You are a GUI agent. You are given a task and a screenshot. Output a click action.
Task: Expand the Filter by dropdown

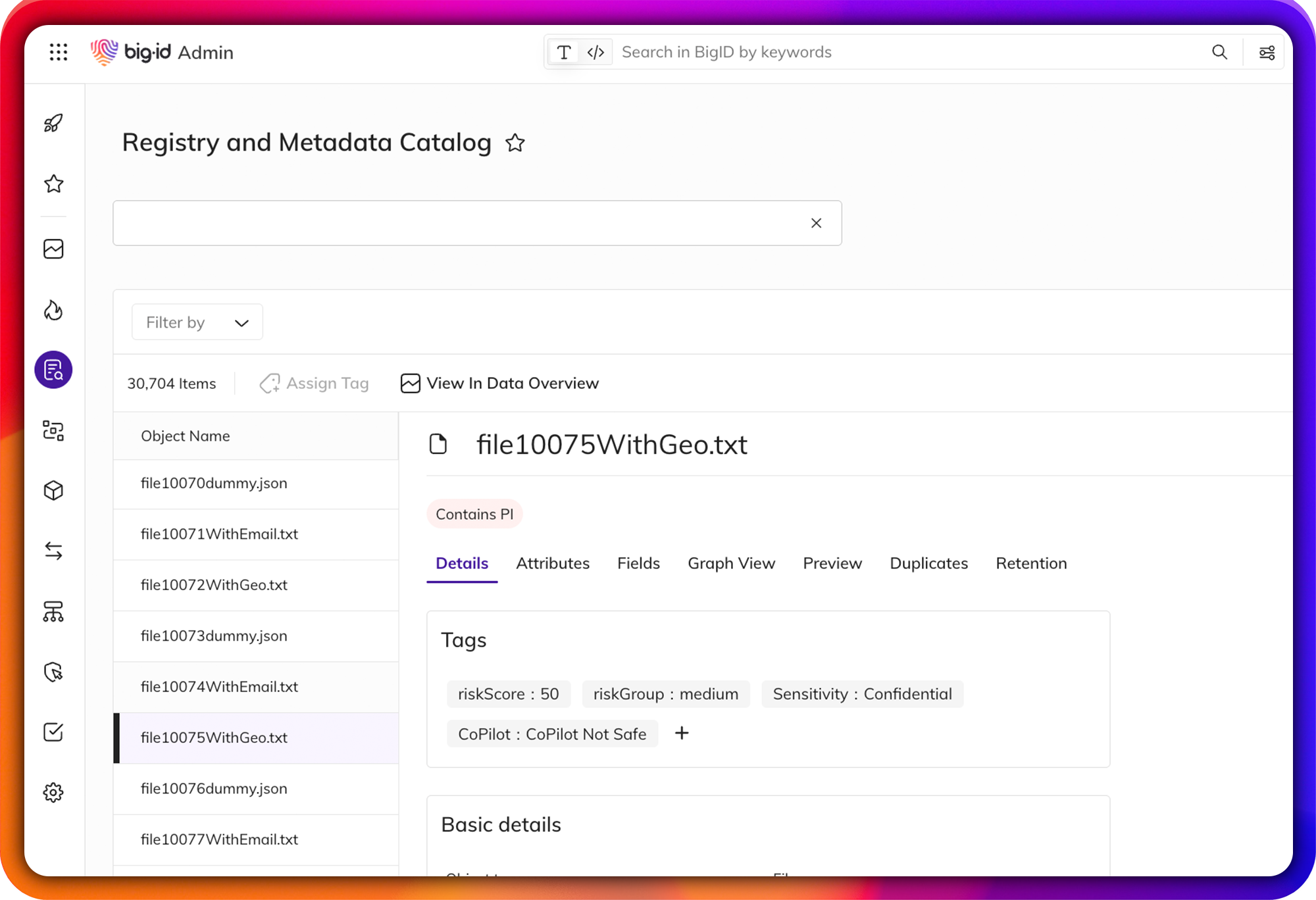pos(197,322)
